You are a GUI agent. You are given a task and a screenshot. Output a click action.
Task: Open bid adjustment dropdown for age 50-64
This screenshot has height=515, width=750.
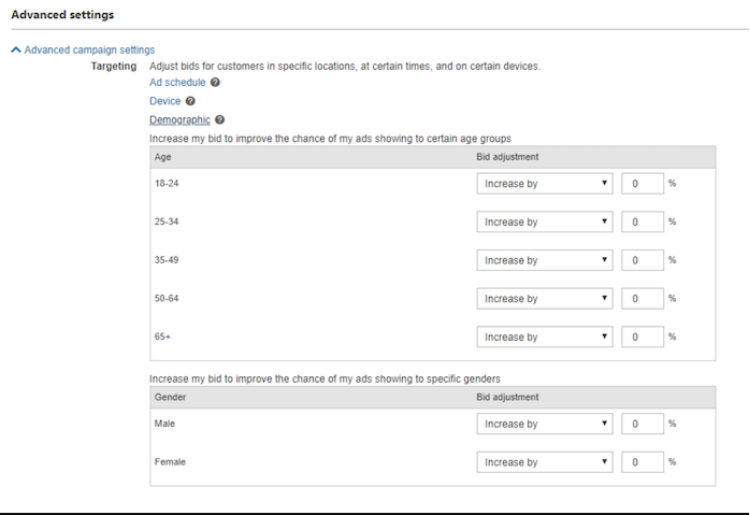coord(545,298)
